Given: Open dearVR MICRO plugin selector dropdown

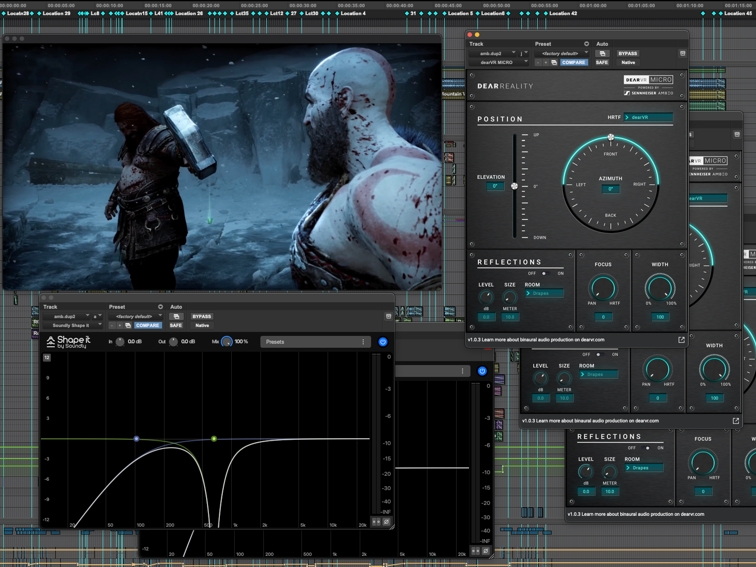Looking at the screenshot, I should tap(499, 63).
